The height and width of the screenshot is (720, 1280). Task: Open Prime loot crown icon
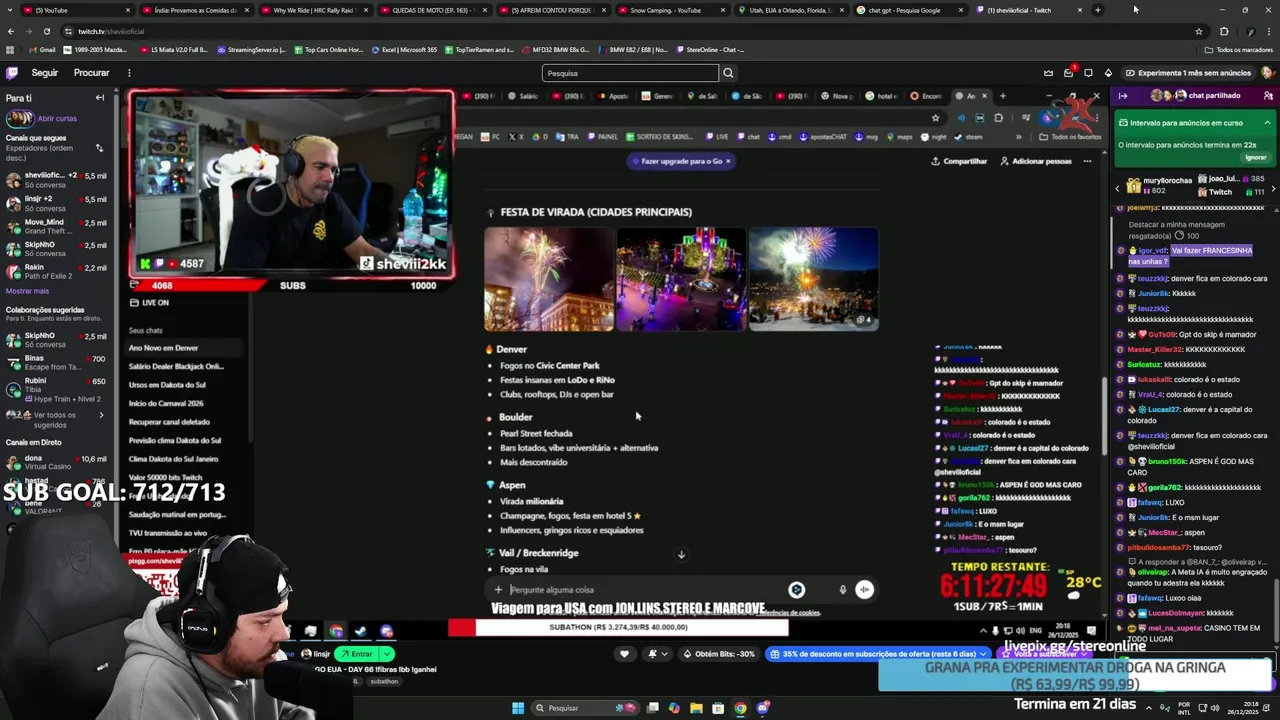pyautogui.click(x=1048, y=73)
